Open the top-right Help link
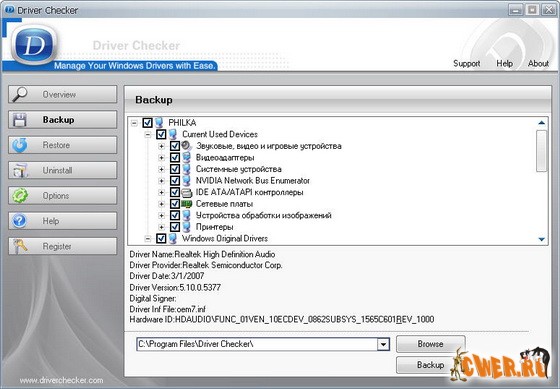Screen dimensions: 560x389 pos(504,63)
